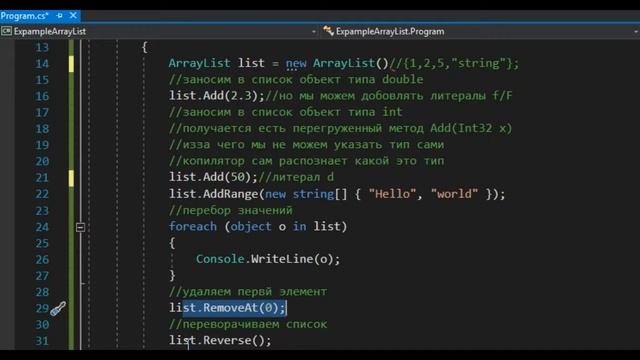The height and width of the screenshot is (360, 640).
Task: Collapse the foreach block on line 24
Action: pos(80,227)
